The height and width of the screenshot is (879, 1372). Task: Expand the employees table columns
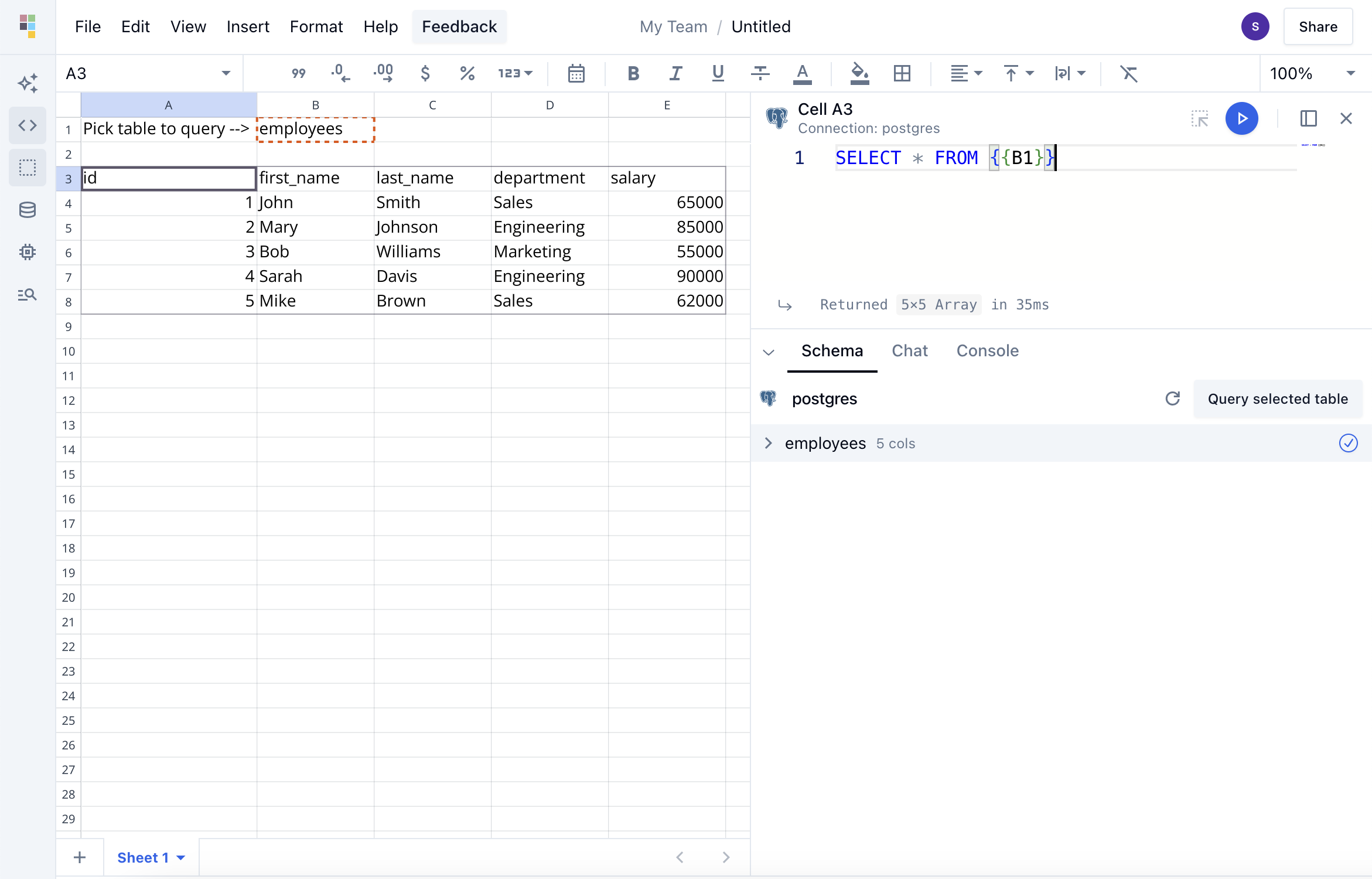[769, 444]
